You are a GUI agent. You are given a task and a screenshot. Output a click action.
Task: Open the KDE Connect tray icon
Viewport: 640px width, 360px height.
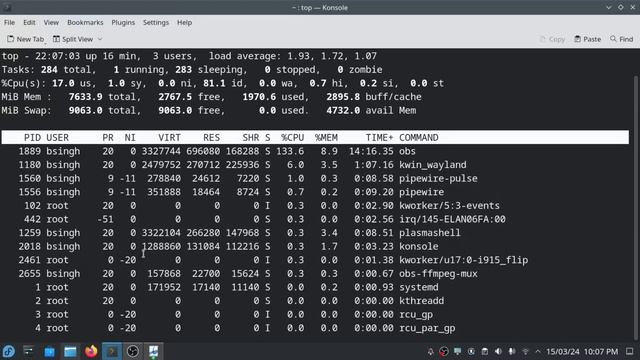tap(471, 351)
